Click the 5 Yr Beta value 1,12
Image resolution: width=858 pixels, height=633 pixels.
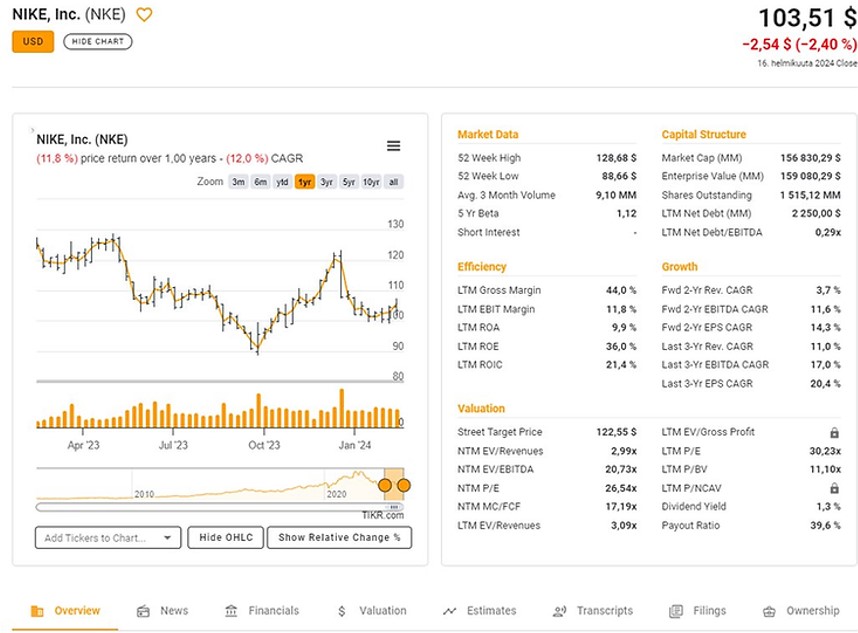pos(627,213)
